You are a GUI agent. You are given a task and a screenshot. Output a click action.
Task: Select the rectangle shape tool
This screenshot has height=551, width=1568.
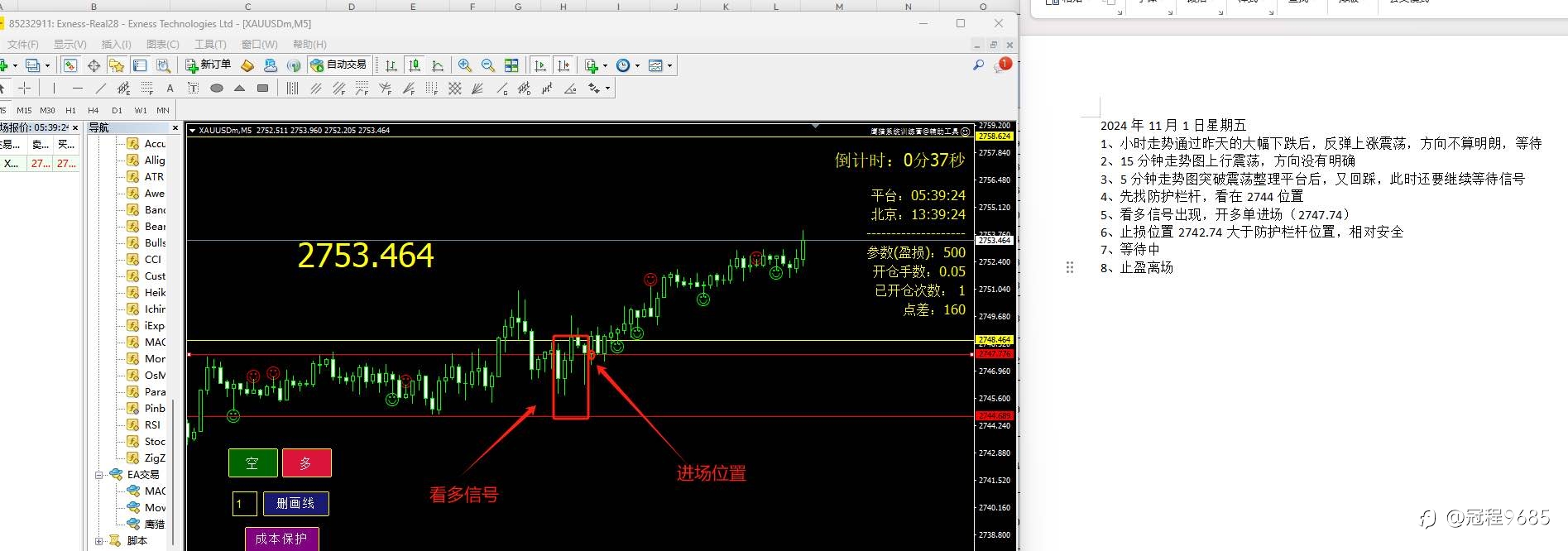(x=262, y=89)
